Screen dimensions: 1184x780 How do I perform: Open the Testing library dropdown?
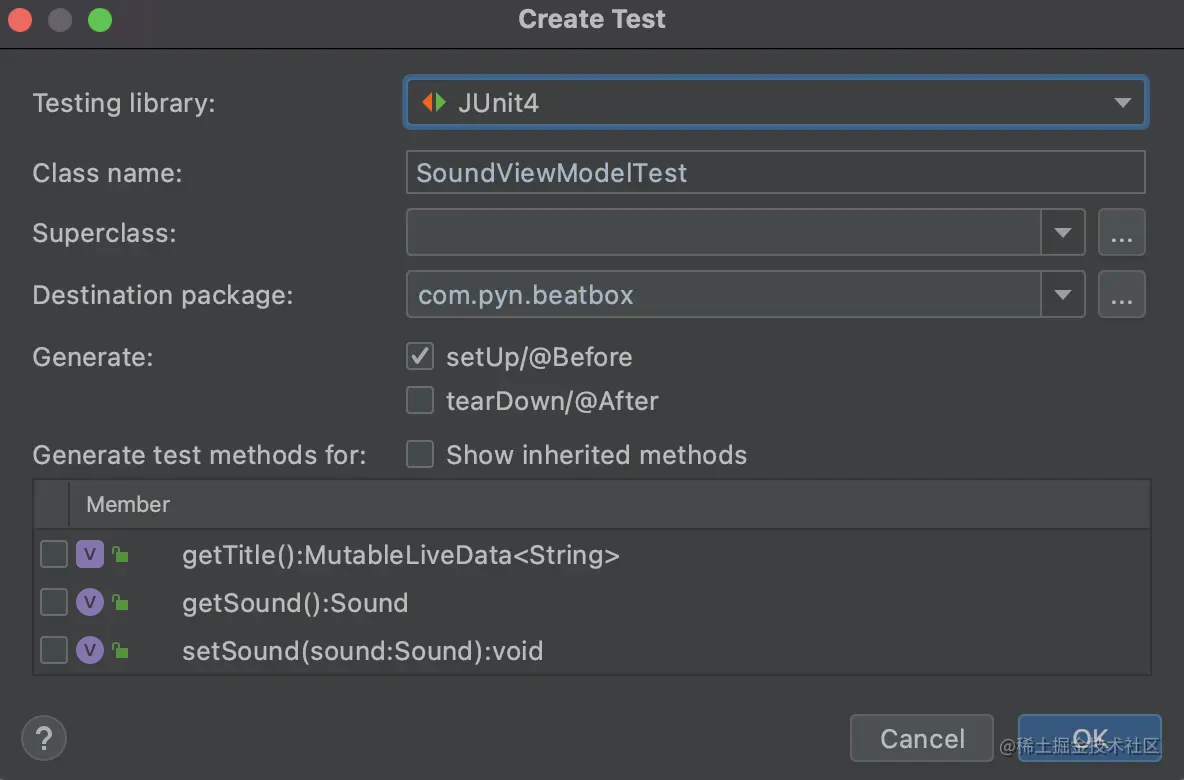pyautogui.click(x=1122, y=102)
